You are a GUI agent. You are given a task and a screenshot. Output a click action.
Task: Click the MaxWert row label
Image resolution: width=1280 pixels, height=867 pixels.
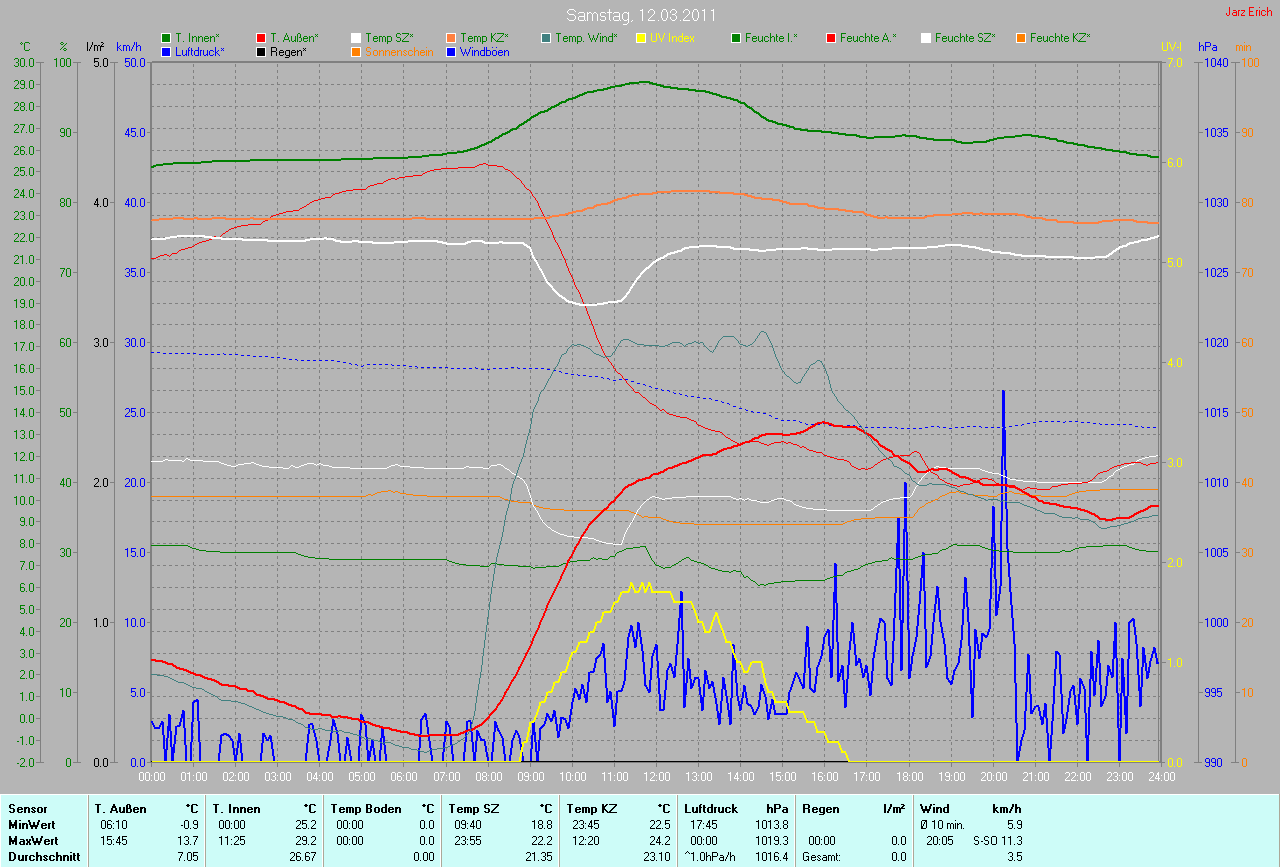tap(33, 841)
